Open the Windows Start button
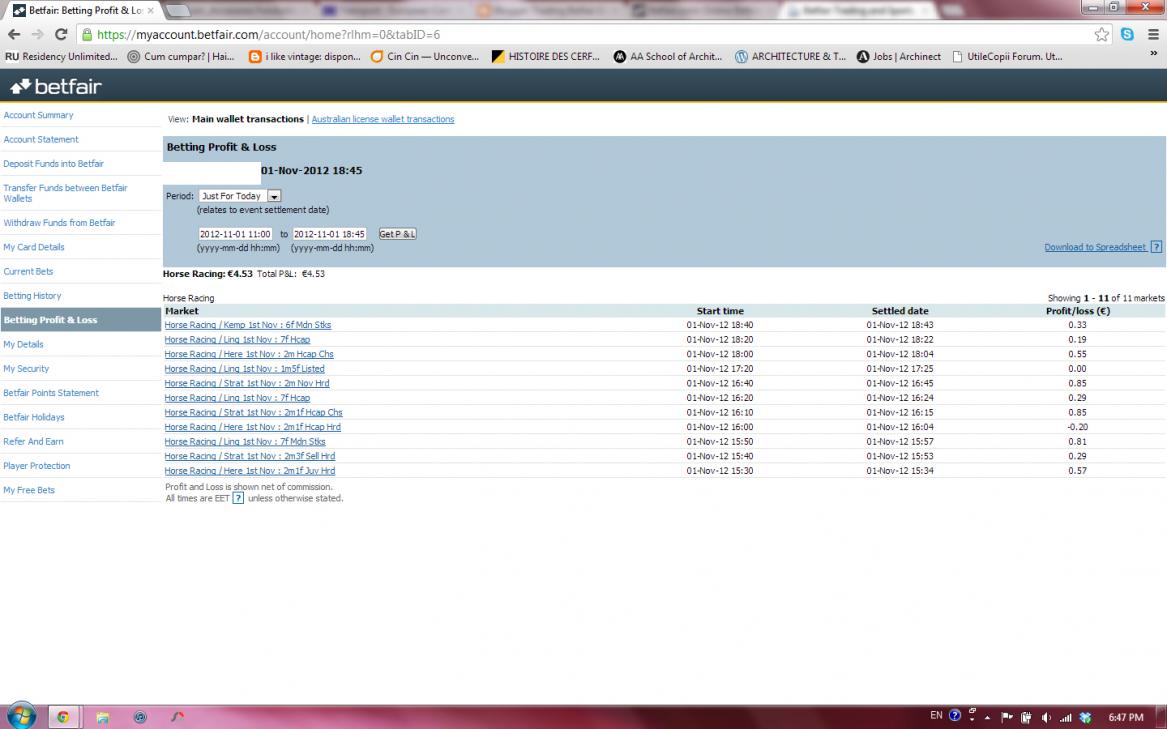The image size is (1167, 729). click(21, 716)
